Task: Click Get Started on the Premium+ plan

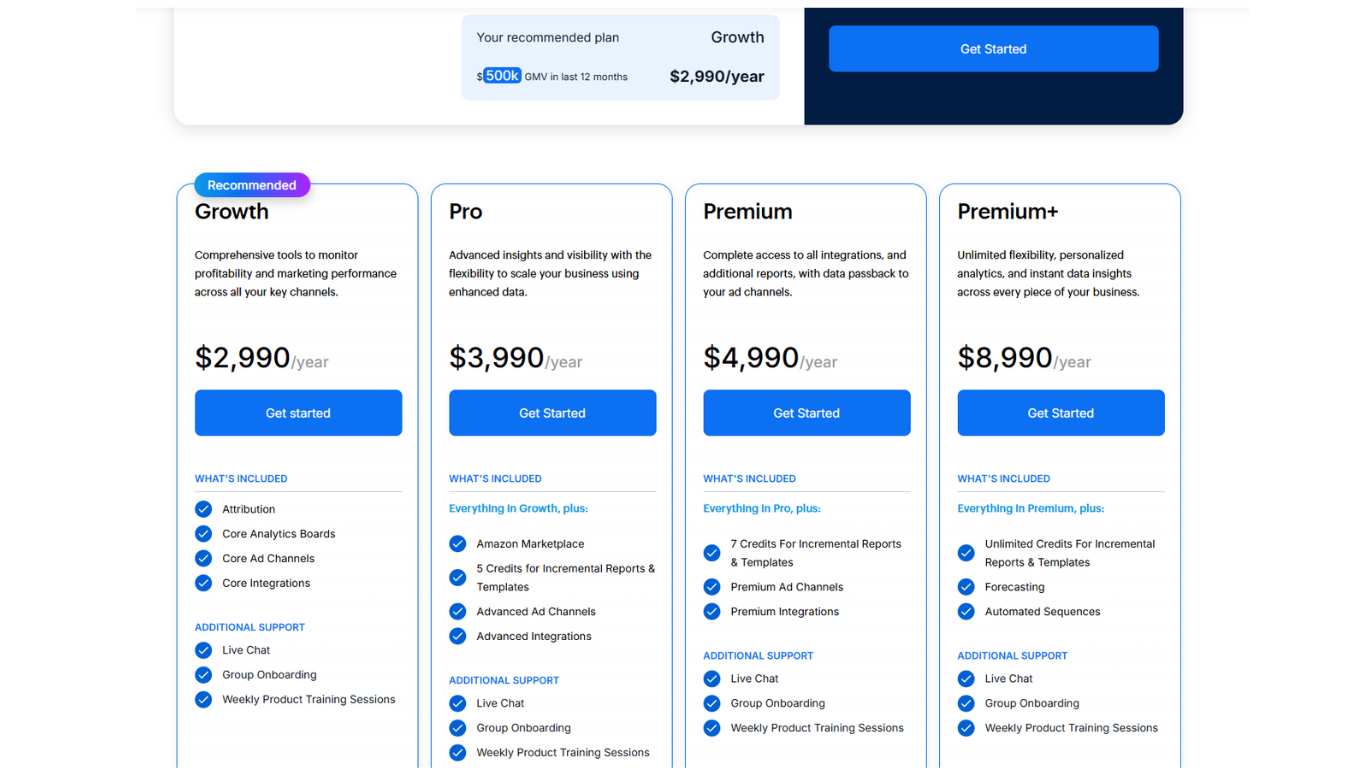Action: [1061, 412]
